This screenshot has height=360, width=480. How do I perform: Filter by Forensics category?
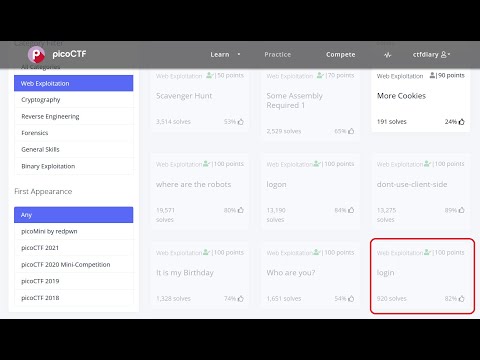click(73, 133)
